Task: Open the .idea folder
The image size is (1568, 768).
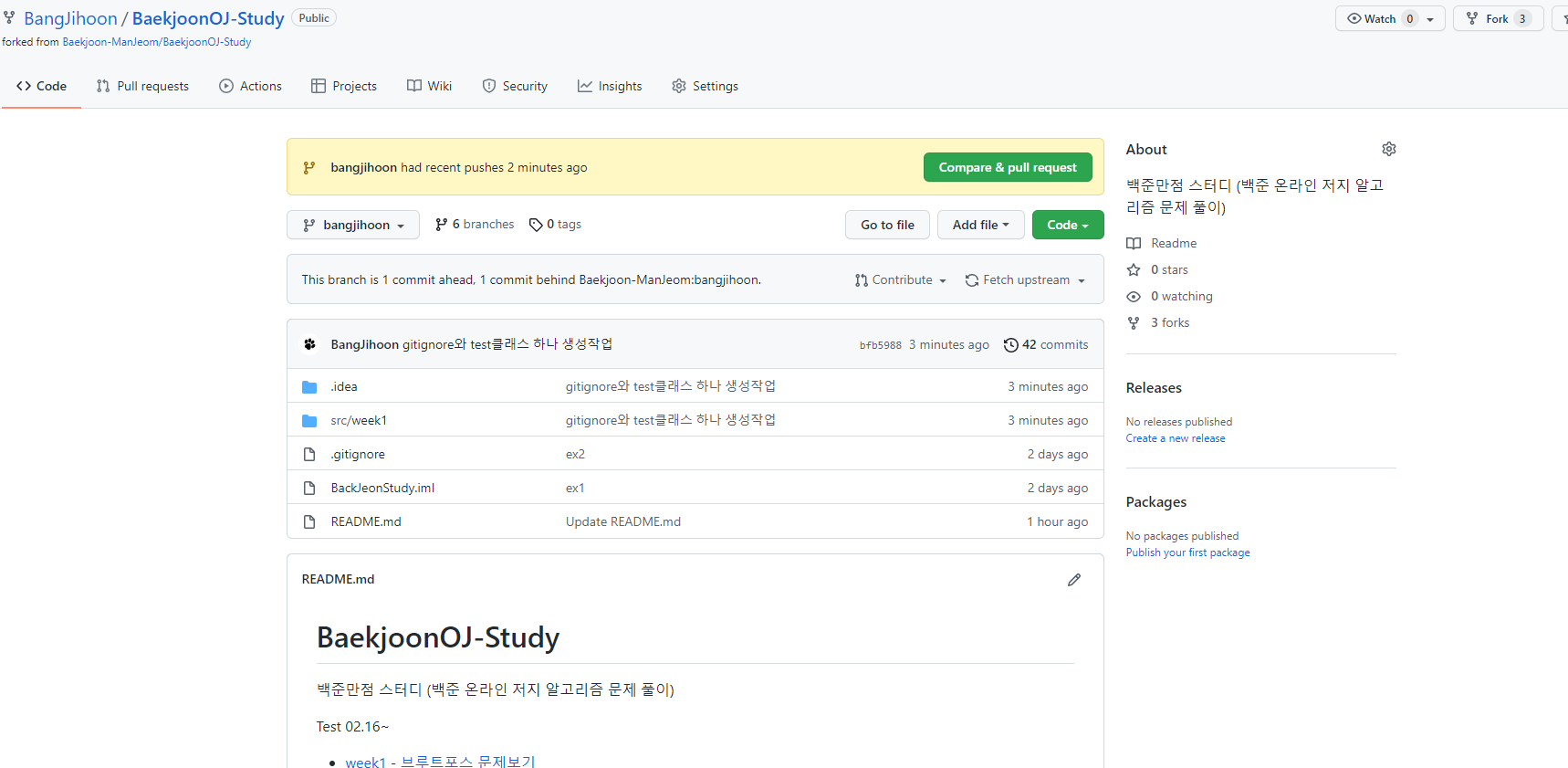Action: [x=344, y=386]
